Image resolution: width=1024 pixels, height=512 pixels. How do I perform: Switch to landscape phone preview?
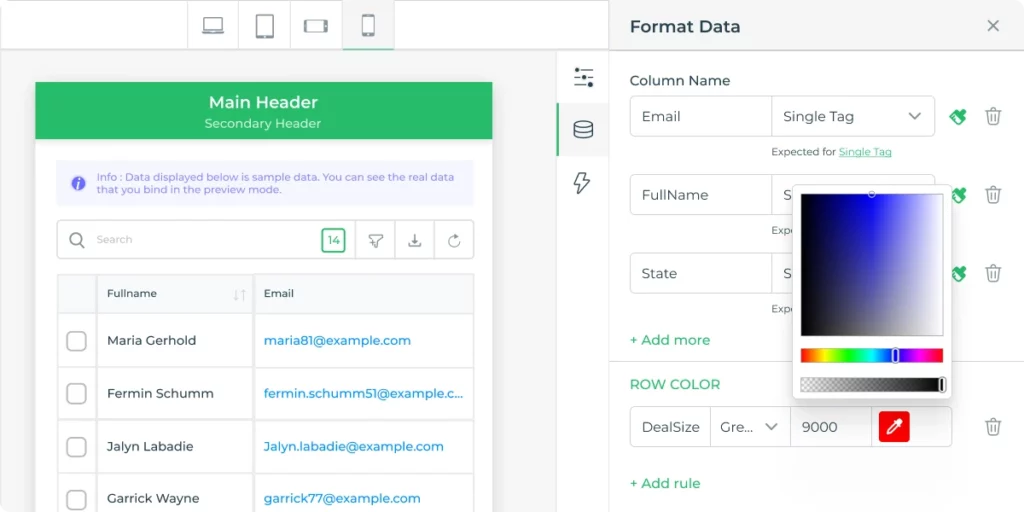click(x=316, y=25)
